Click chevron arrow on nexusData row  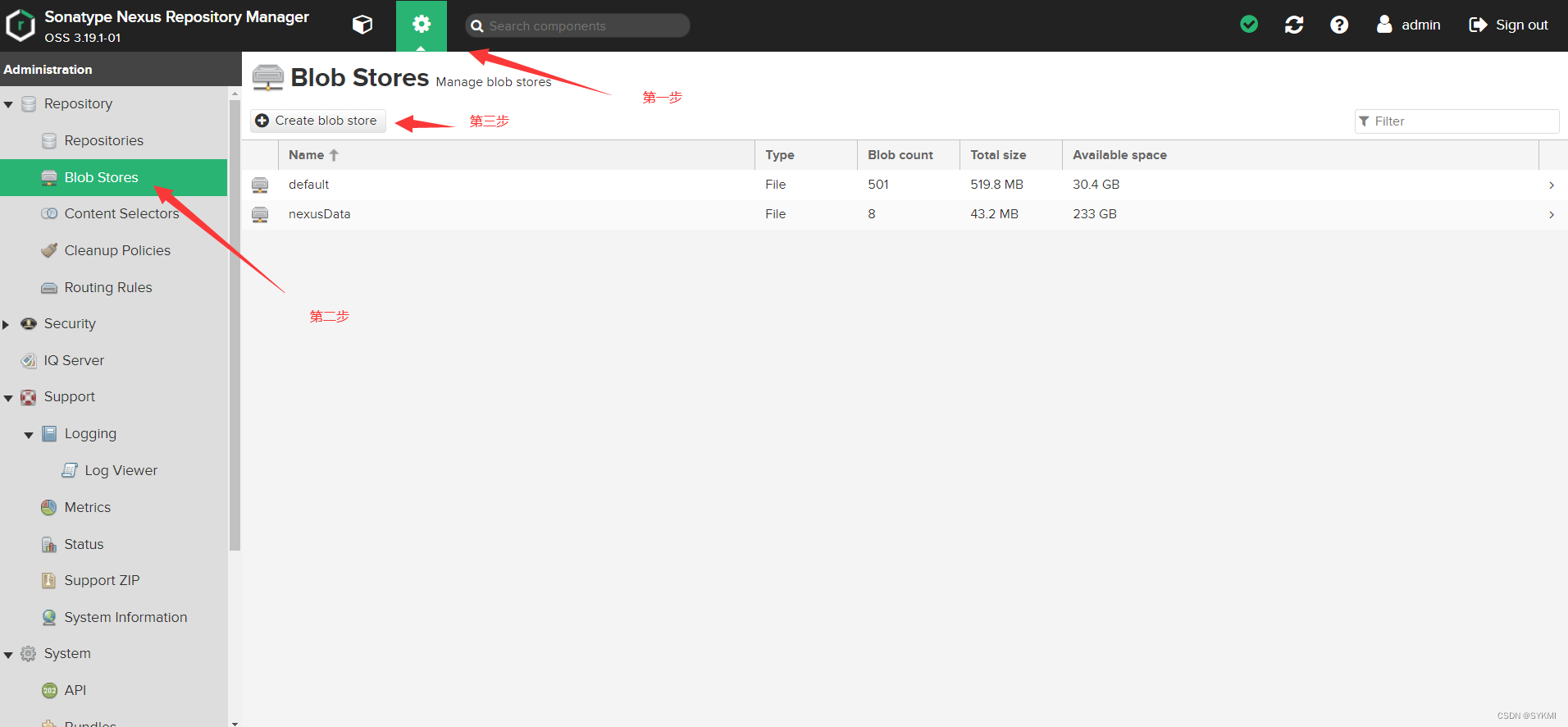(x=1552, y=215)
